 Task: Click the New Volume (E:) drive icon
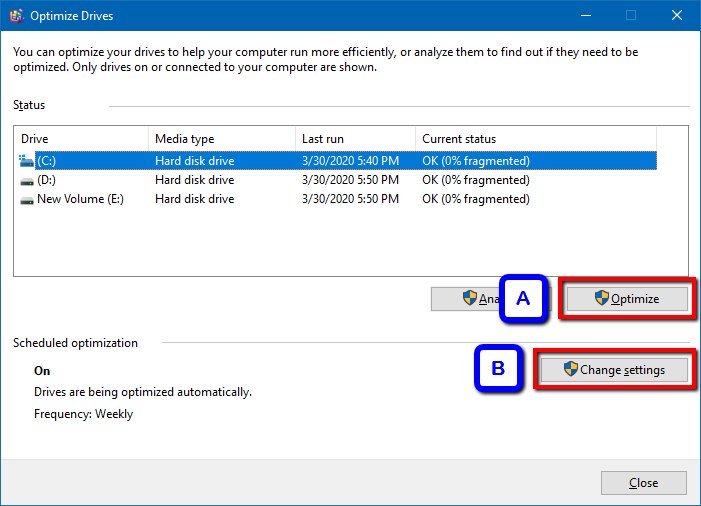(x=26, y=199)
